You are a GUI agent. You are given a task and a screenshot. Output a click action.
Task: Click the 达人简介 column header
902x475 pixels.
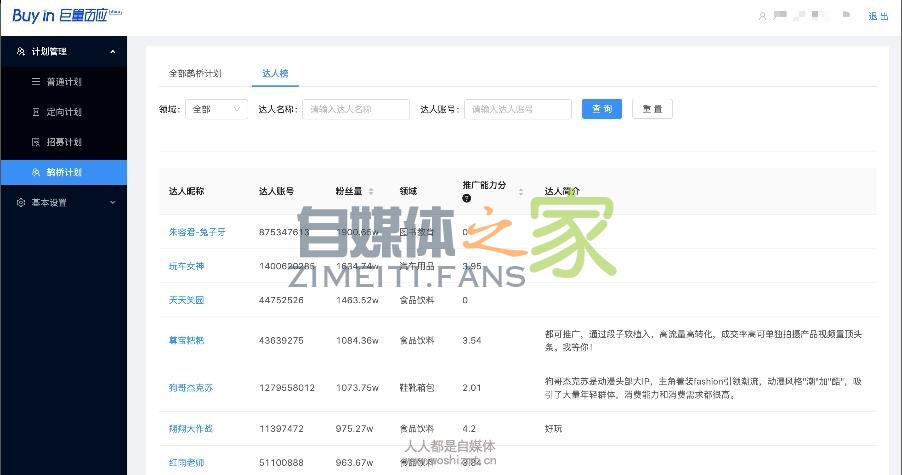pos(563,191)
